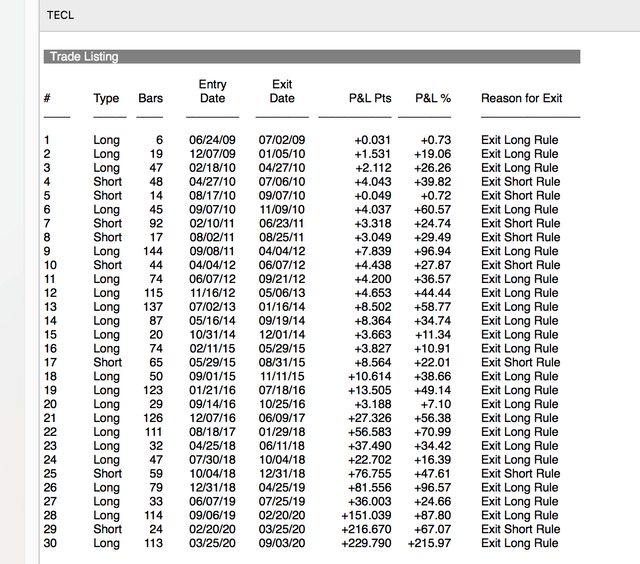The height and width of the screenshot is (564, 640).
Task: Select exit date 03/25/20
Action: pos(282,528)
